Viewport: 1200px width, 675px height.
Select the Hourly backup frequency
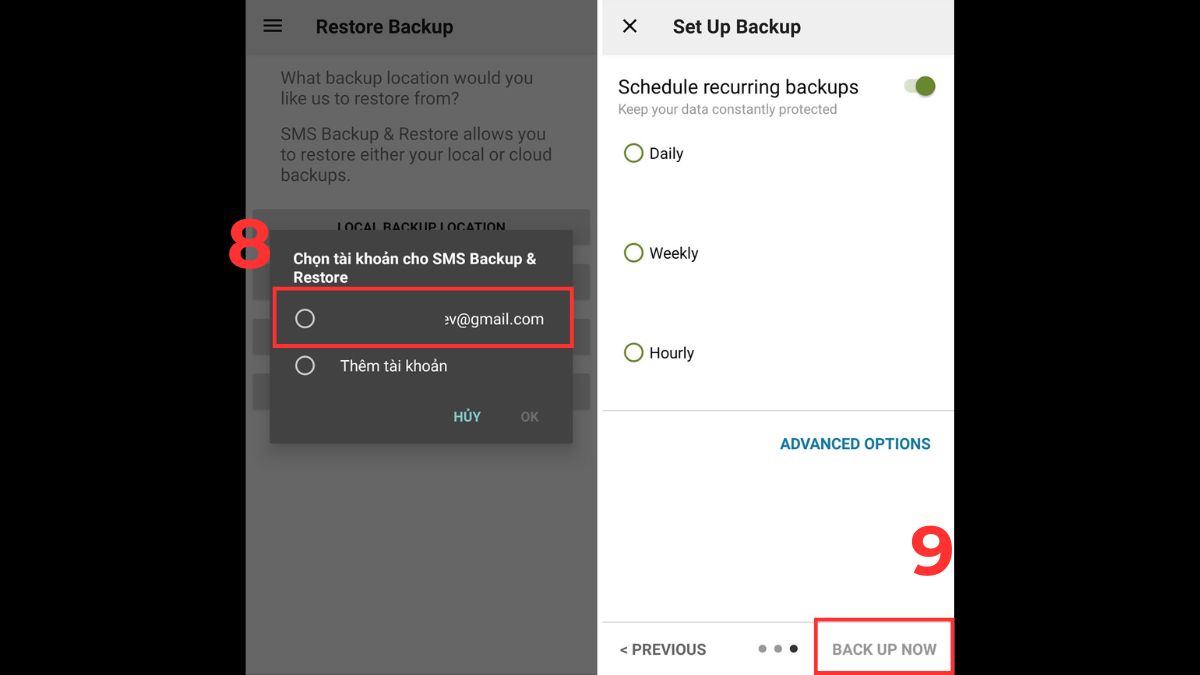click(x=633, y=352)
